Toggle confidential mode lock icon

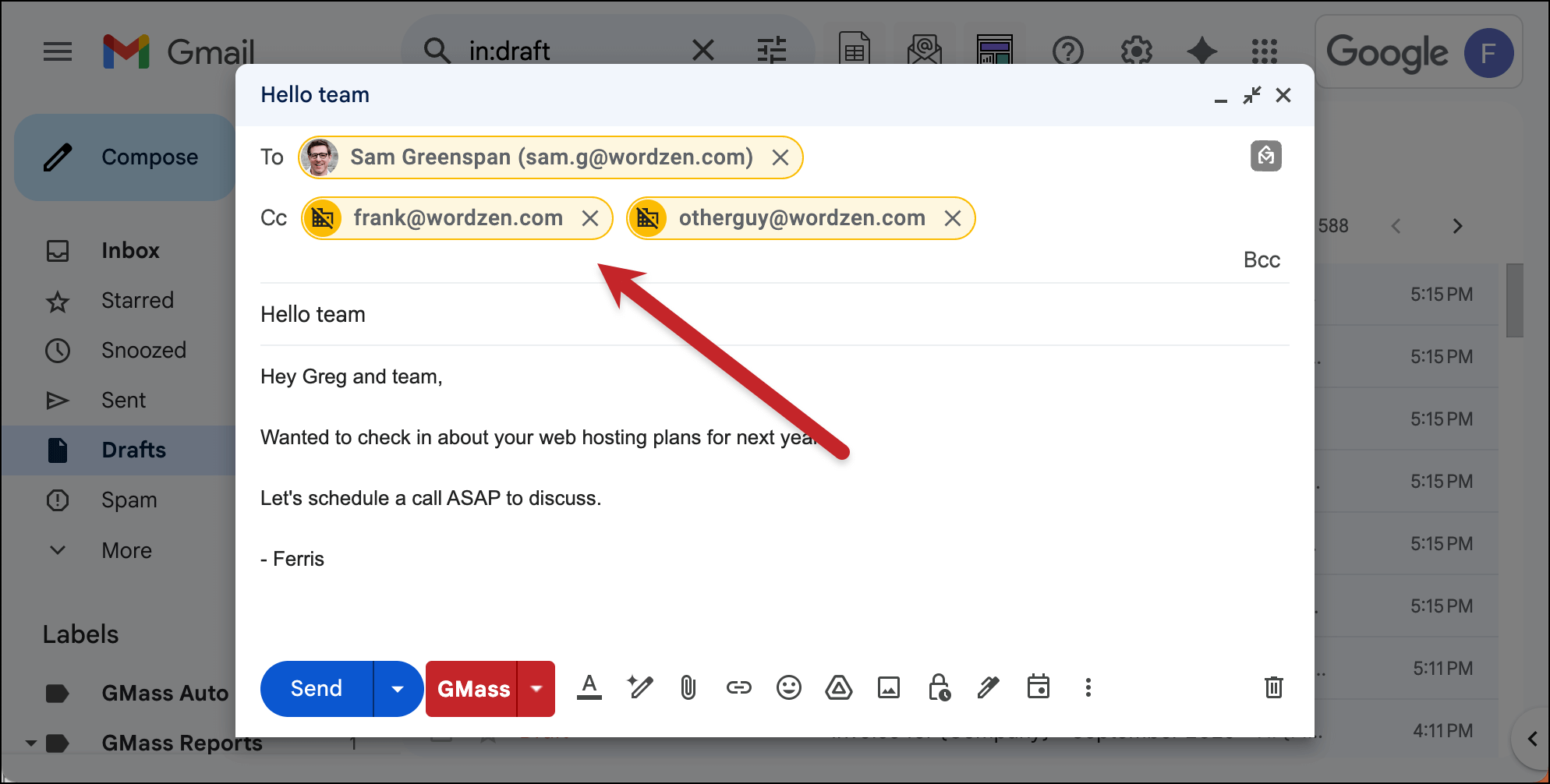coord(939,688)
